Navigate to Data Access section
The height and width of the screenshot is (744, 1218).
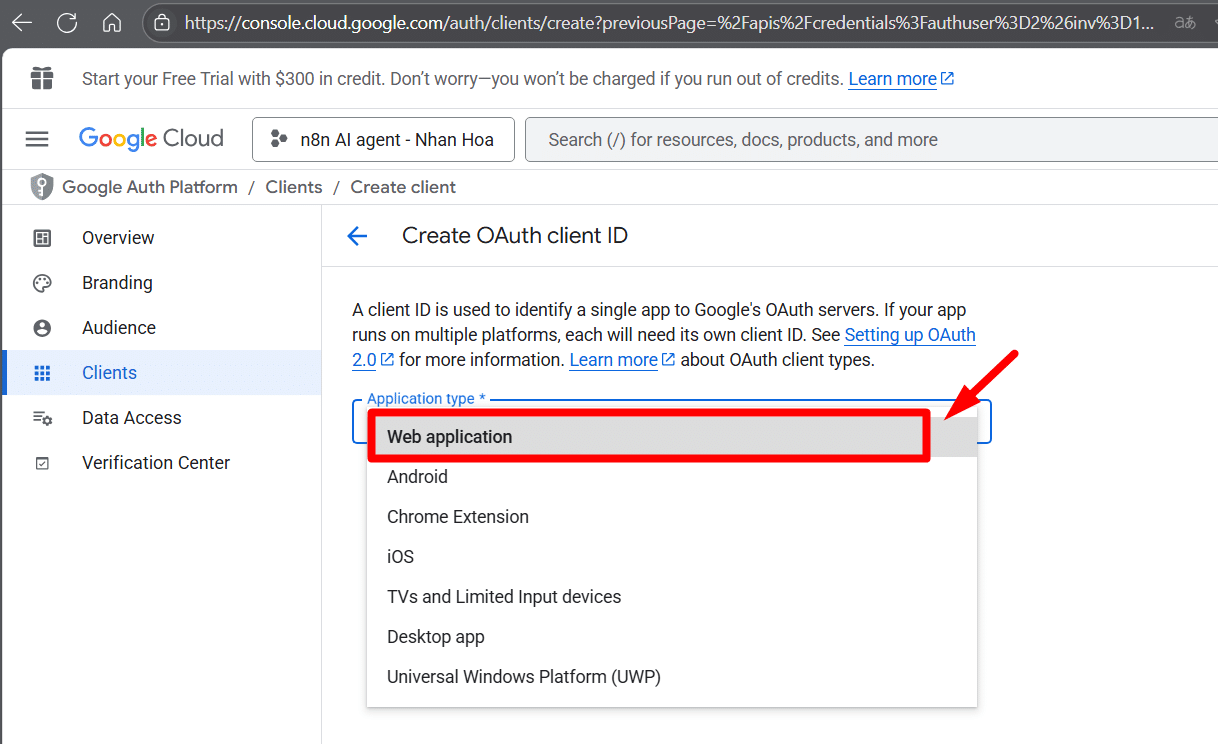pyautogui.click(x=132, y=418)
